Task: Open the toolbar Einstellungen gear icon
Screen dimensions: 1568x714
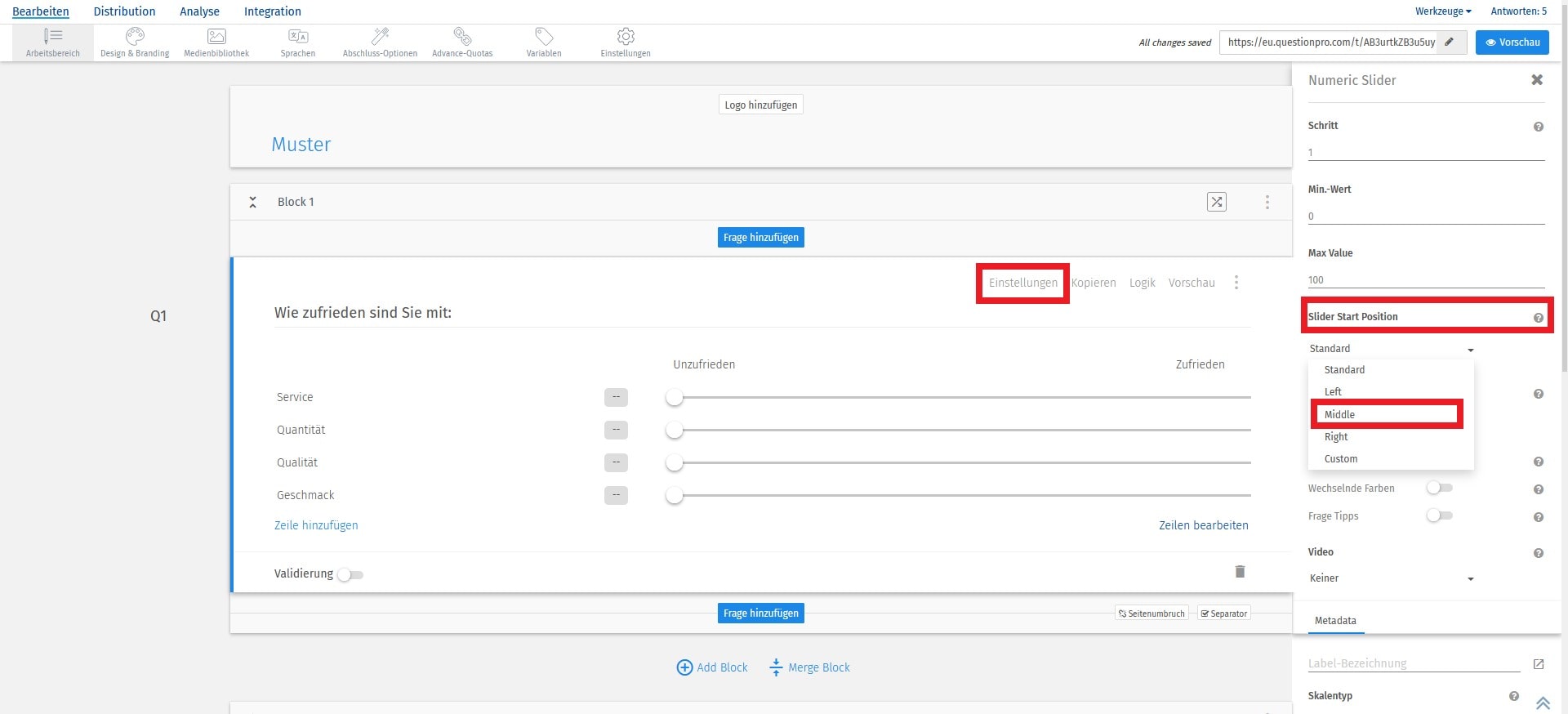Action: pos(626,36)
